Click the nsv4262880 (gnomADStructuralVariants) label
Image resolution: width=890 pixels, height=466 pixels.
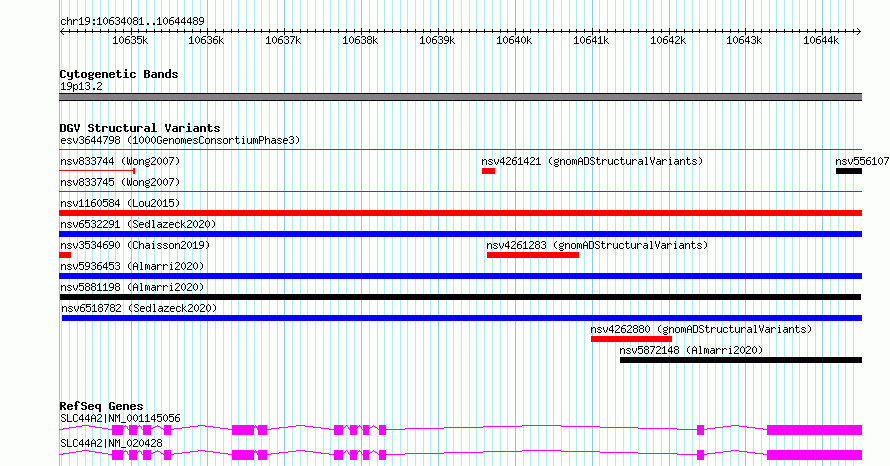[701, 329]
